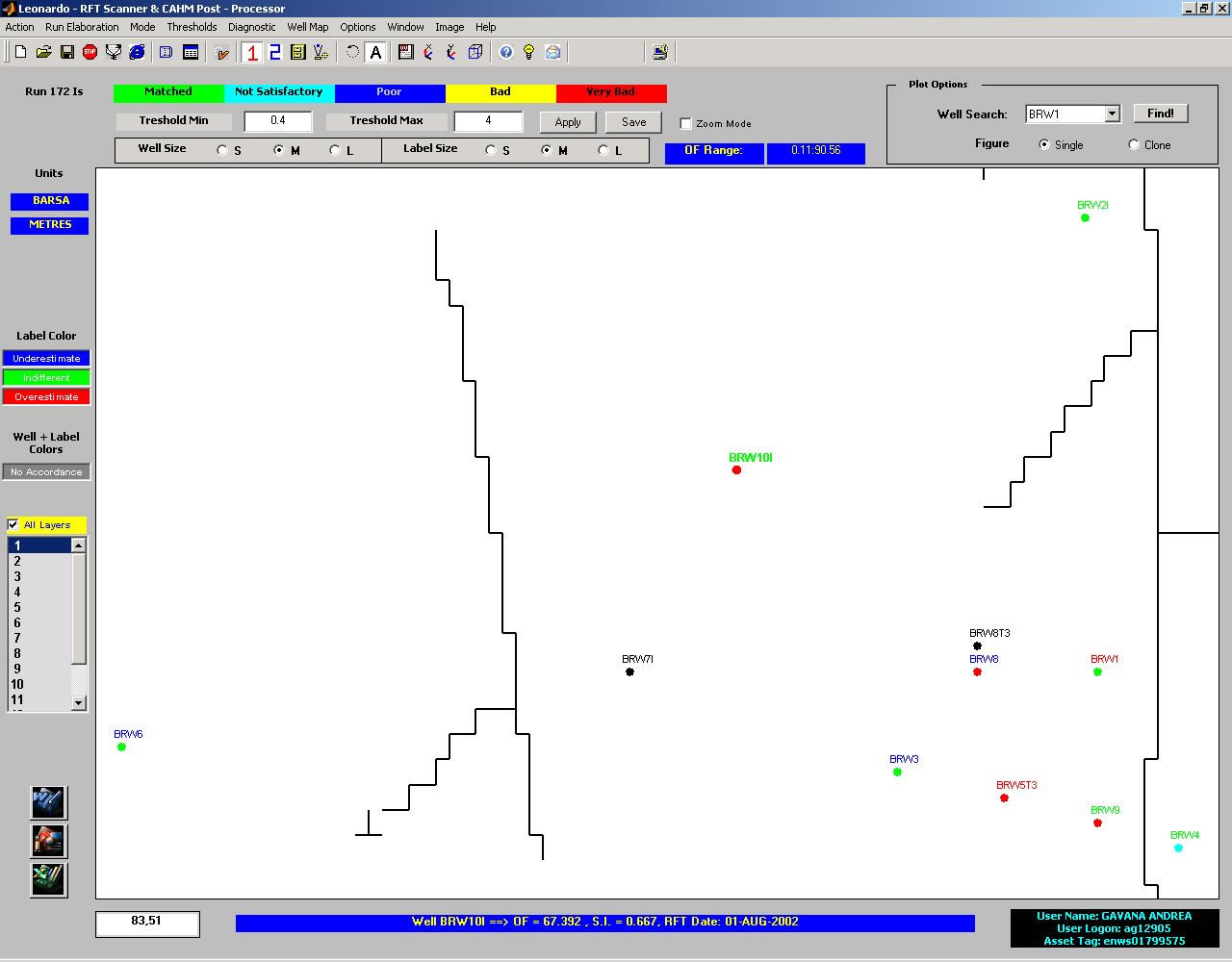
Task: Click the Excel export icon button
Action: tap(48, 879)
